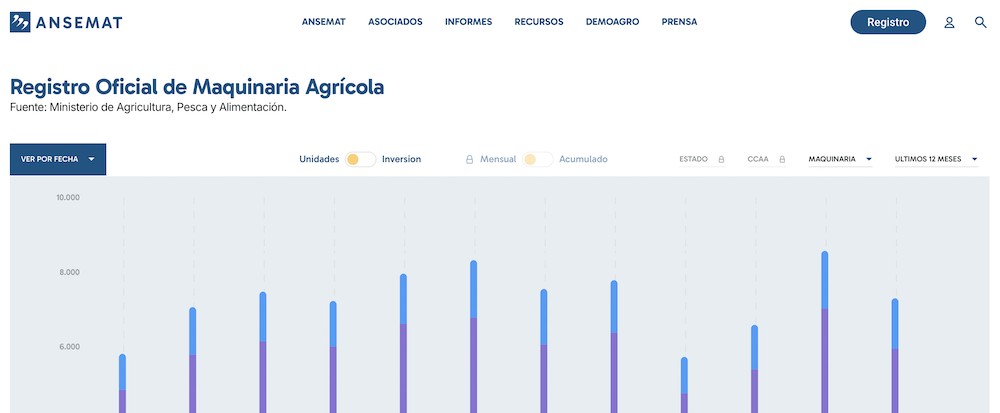
Task: Open the INFORMES menu item
Action: [x=468, y=22]
